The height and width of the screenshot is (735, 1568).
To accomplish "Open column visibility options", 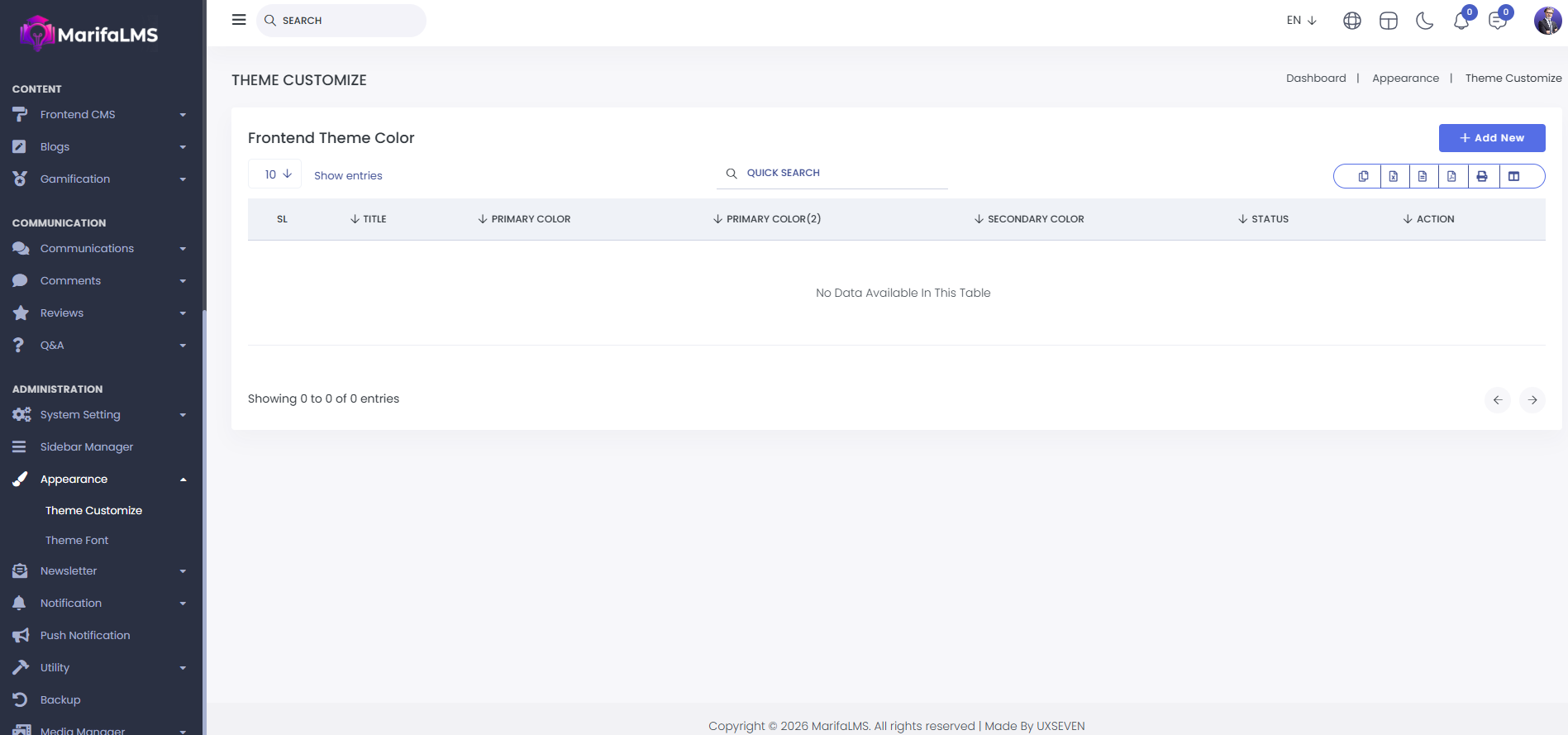I will 1513,176.
